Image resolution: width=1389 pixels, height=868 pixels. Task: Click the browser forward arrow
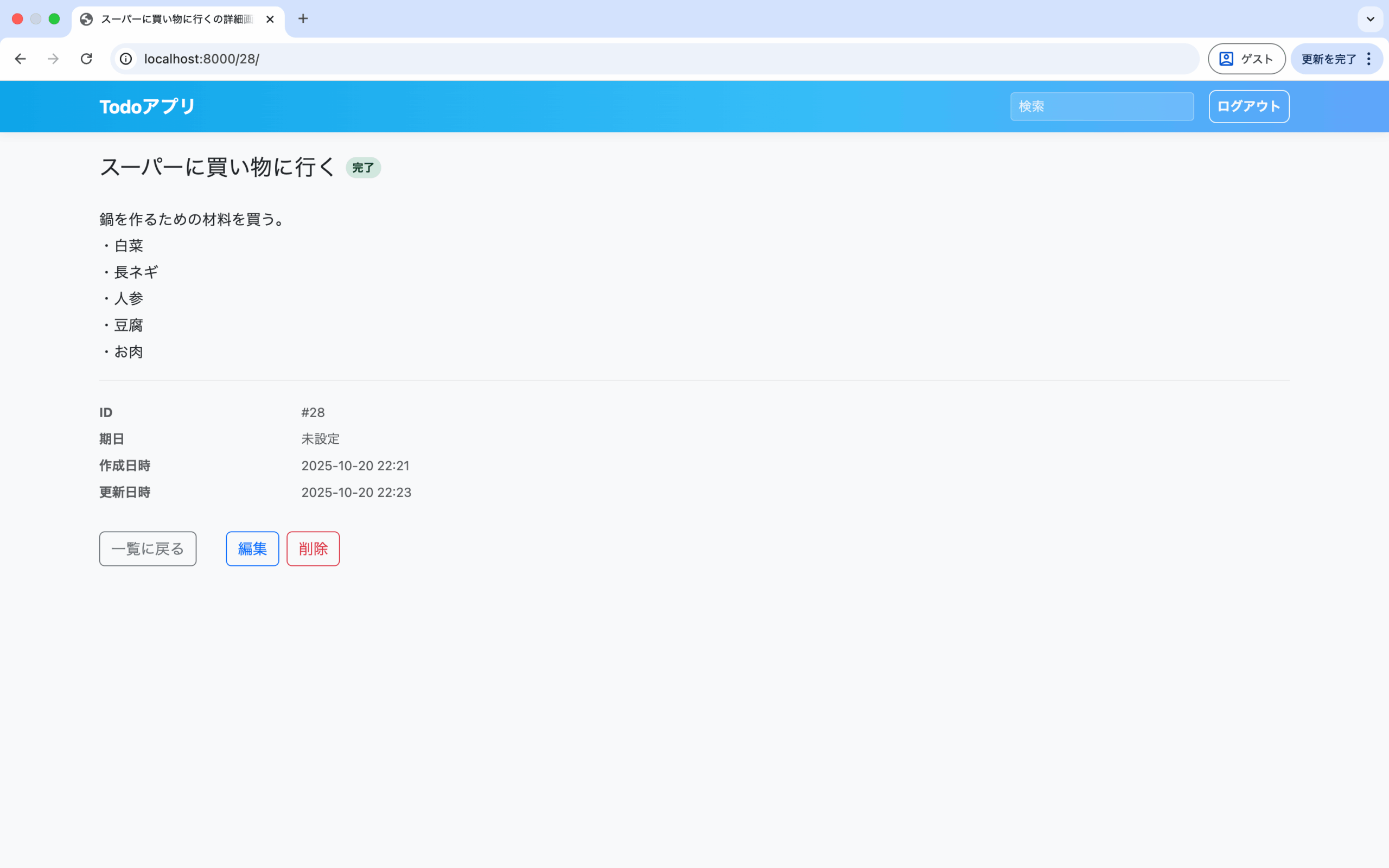coord(53,59)
